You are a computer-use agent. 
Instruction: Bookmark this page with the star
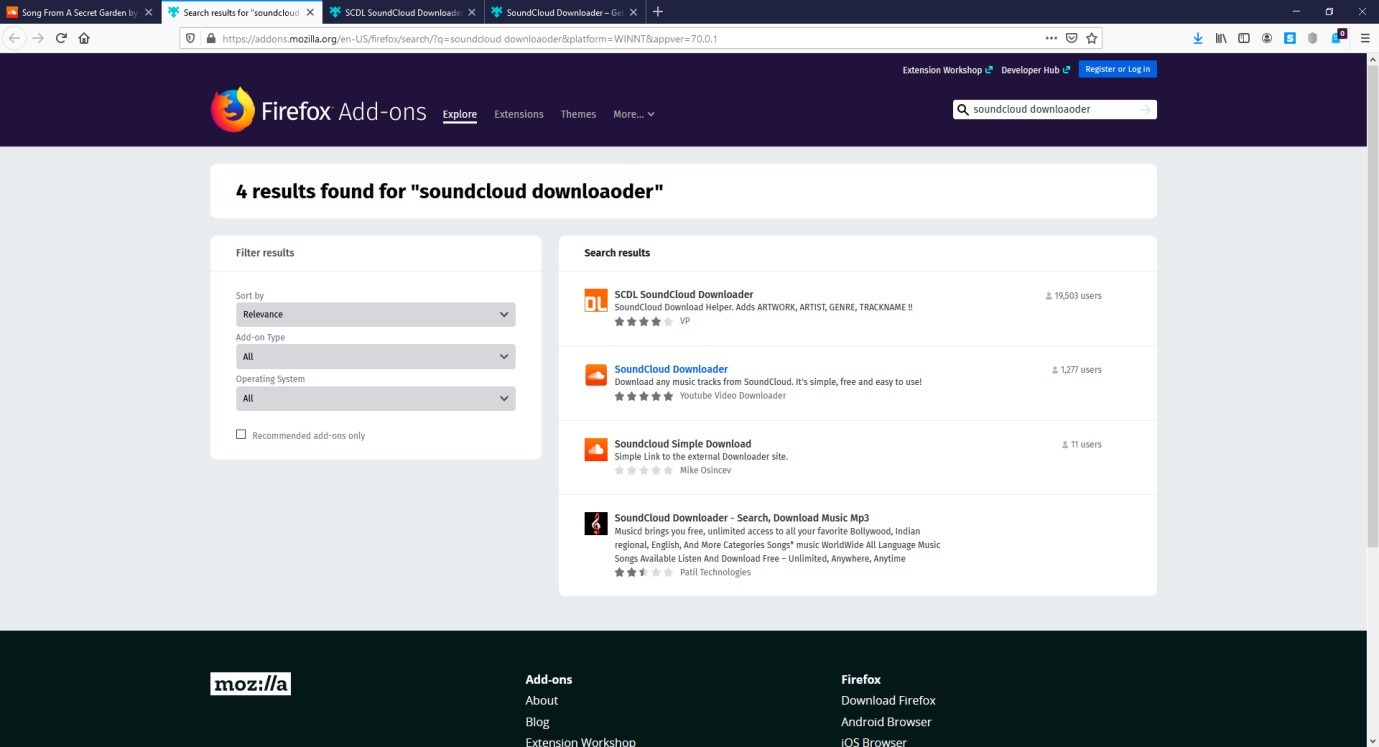pyautogui.click(x=1092, y=38)
